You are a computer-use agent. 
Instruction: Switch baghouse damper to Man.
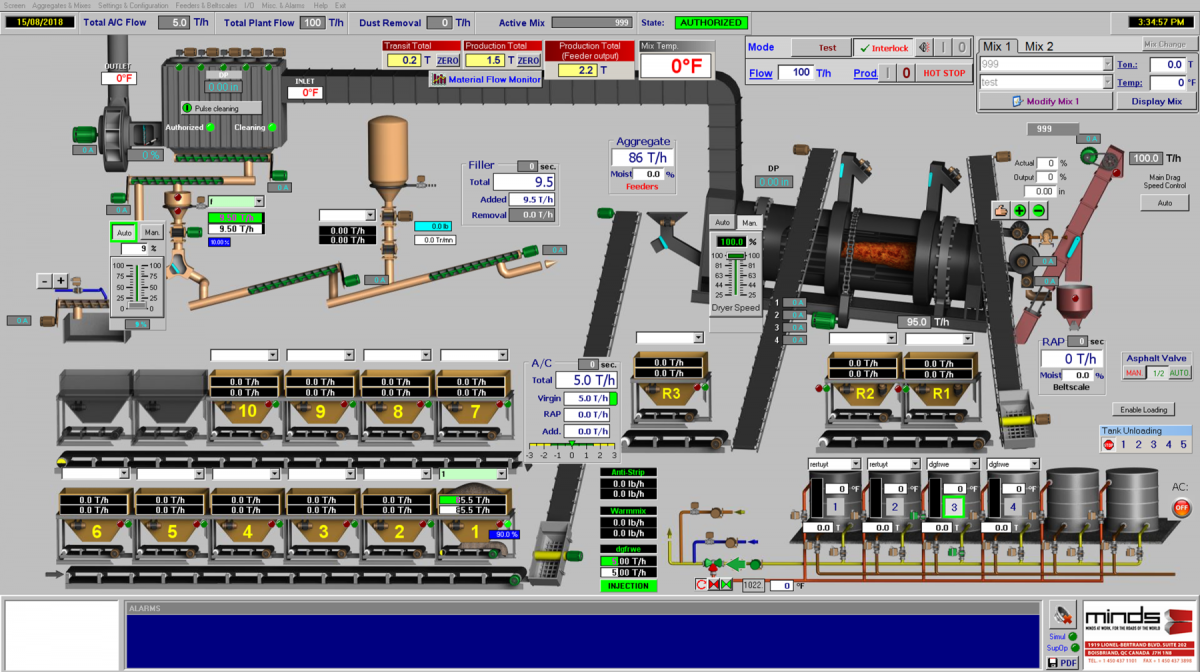(152, 232)
